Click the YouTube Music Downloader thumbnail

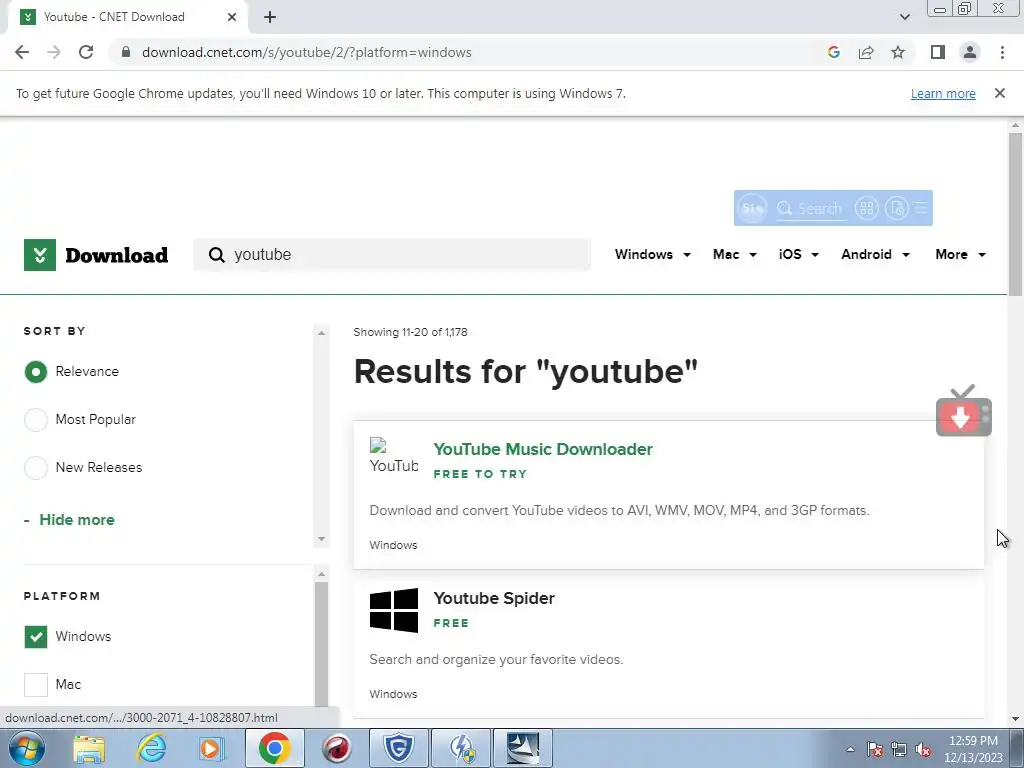point(394,456)
